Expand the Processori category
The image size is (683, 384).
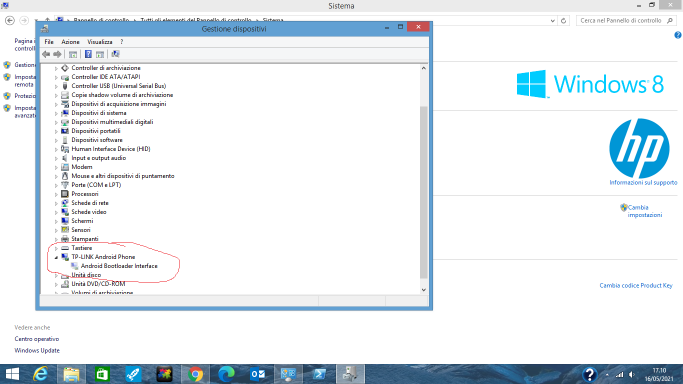click(56, 194)
